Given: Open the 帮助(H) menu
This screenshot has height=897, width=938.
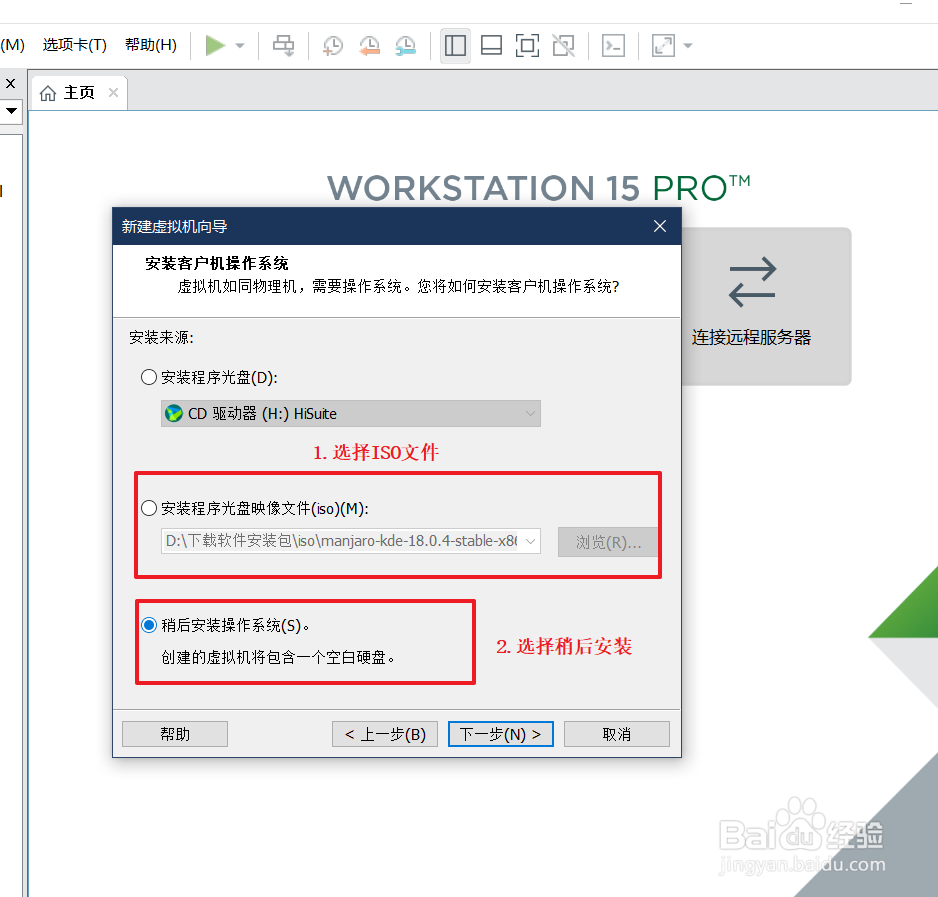Looking at the screenshot, I should click(x=151, y=45).
